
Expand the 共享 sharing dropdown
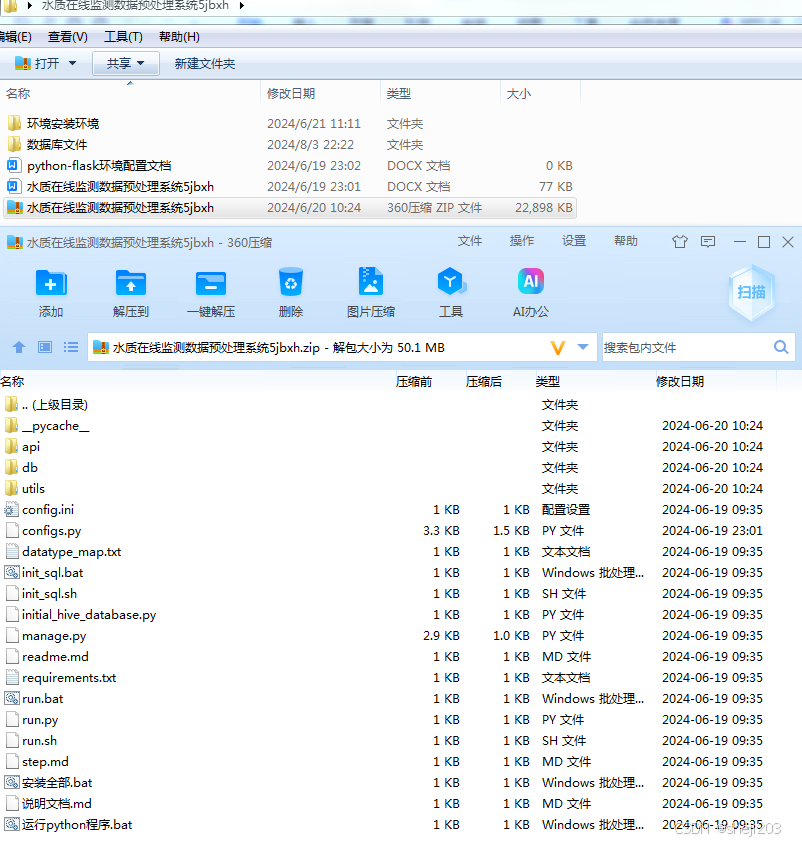[x=140, y=62]
